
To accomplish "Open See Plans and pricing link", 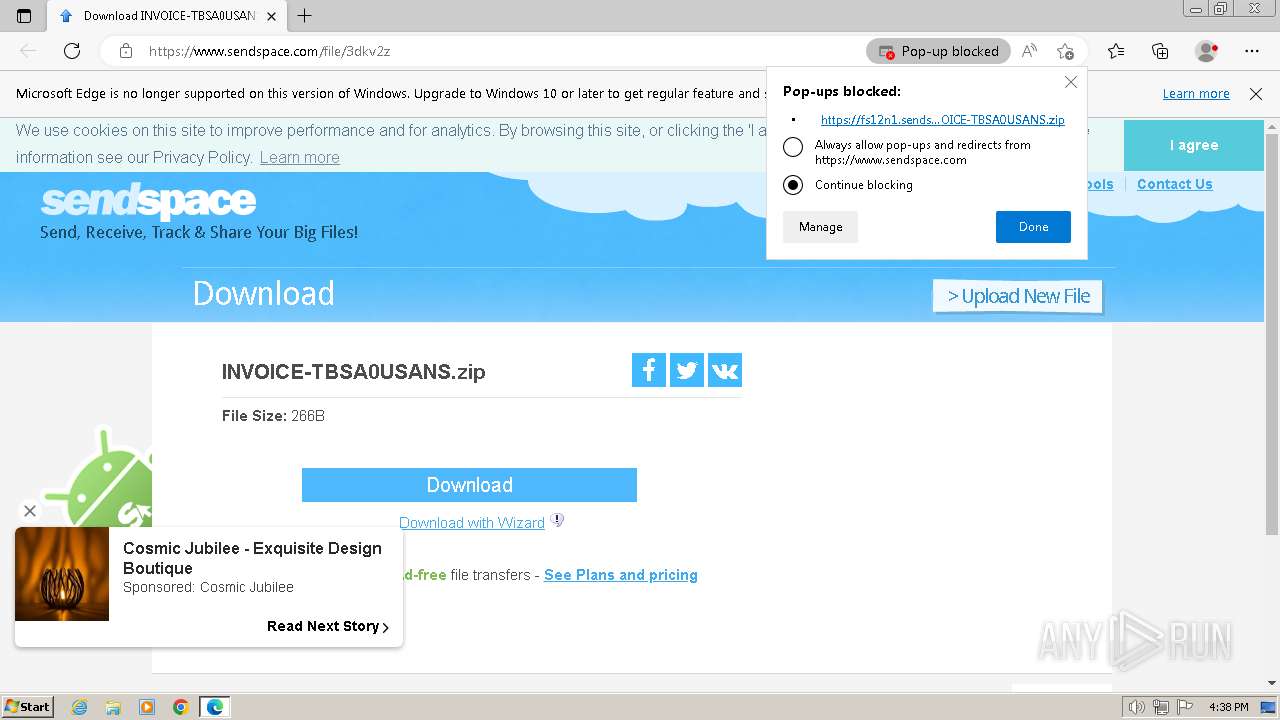I will [621, 575].
